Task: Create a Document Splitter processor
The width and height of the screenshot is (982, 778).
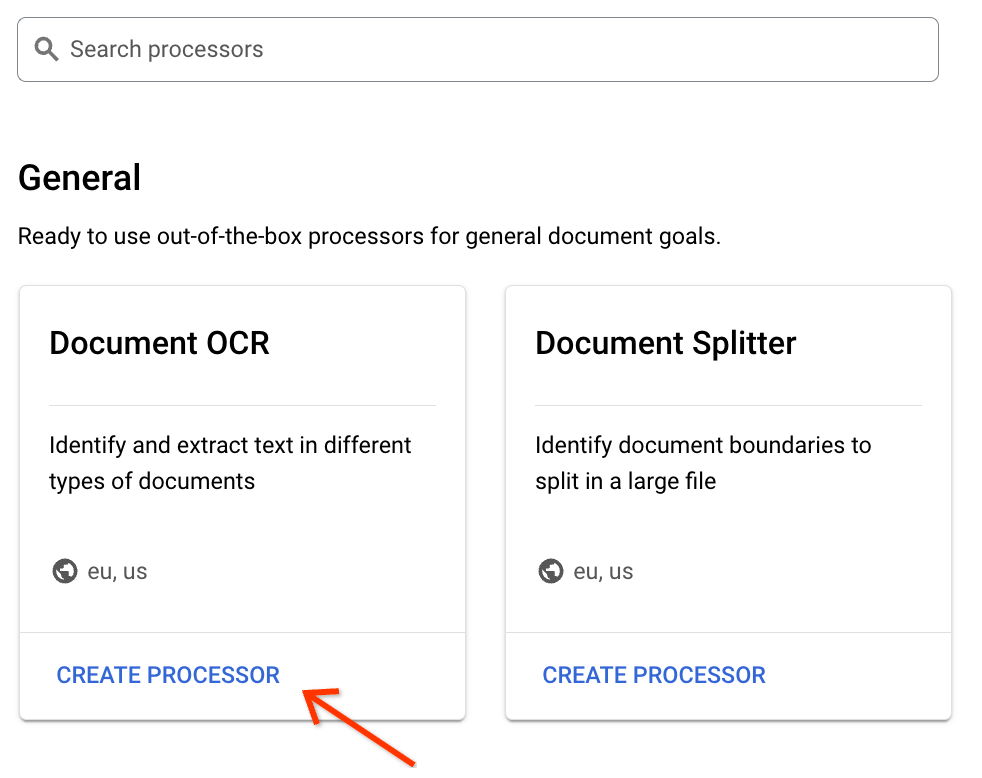Action: click(x=654, y=675)
